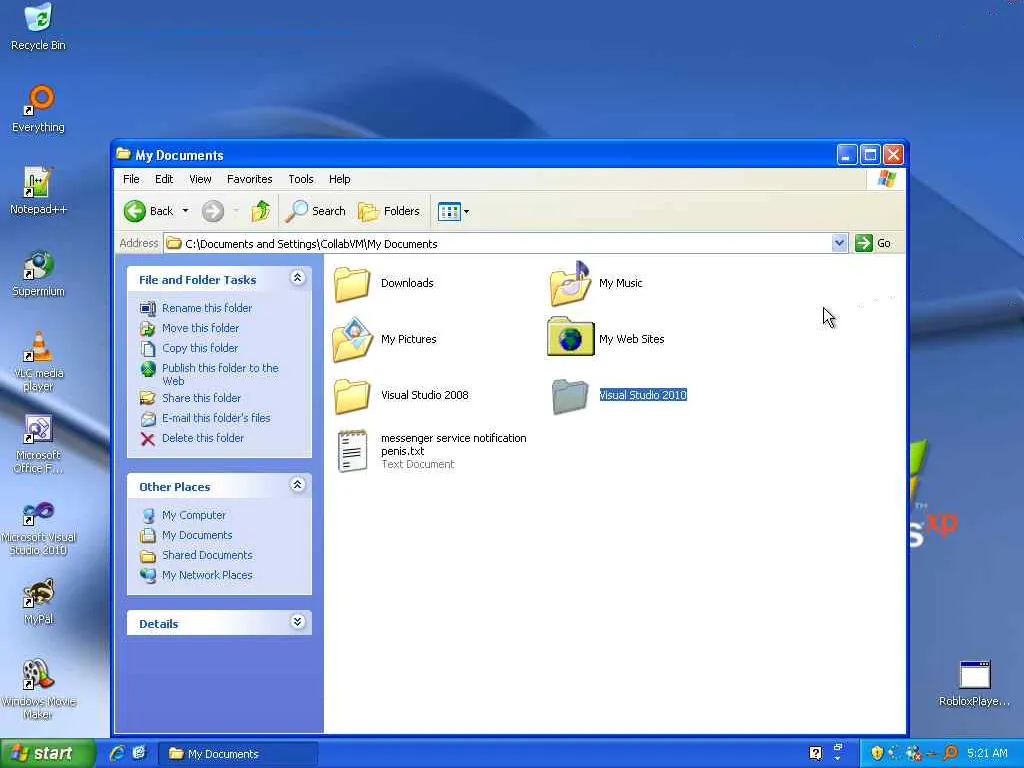
Task: Click the Up one level folder icon
Action: point(261,211)
